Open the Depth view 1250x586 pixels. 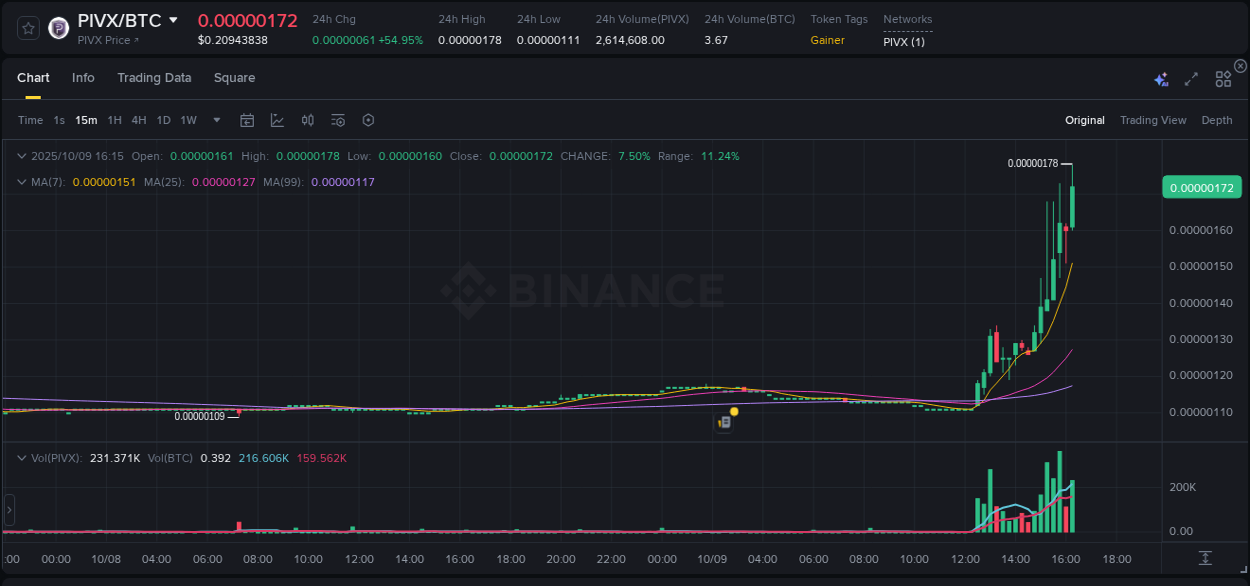point(1217,120)
